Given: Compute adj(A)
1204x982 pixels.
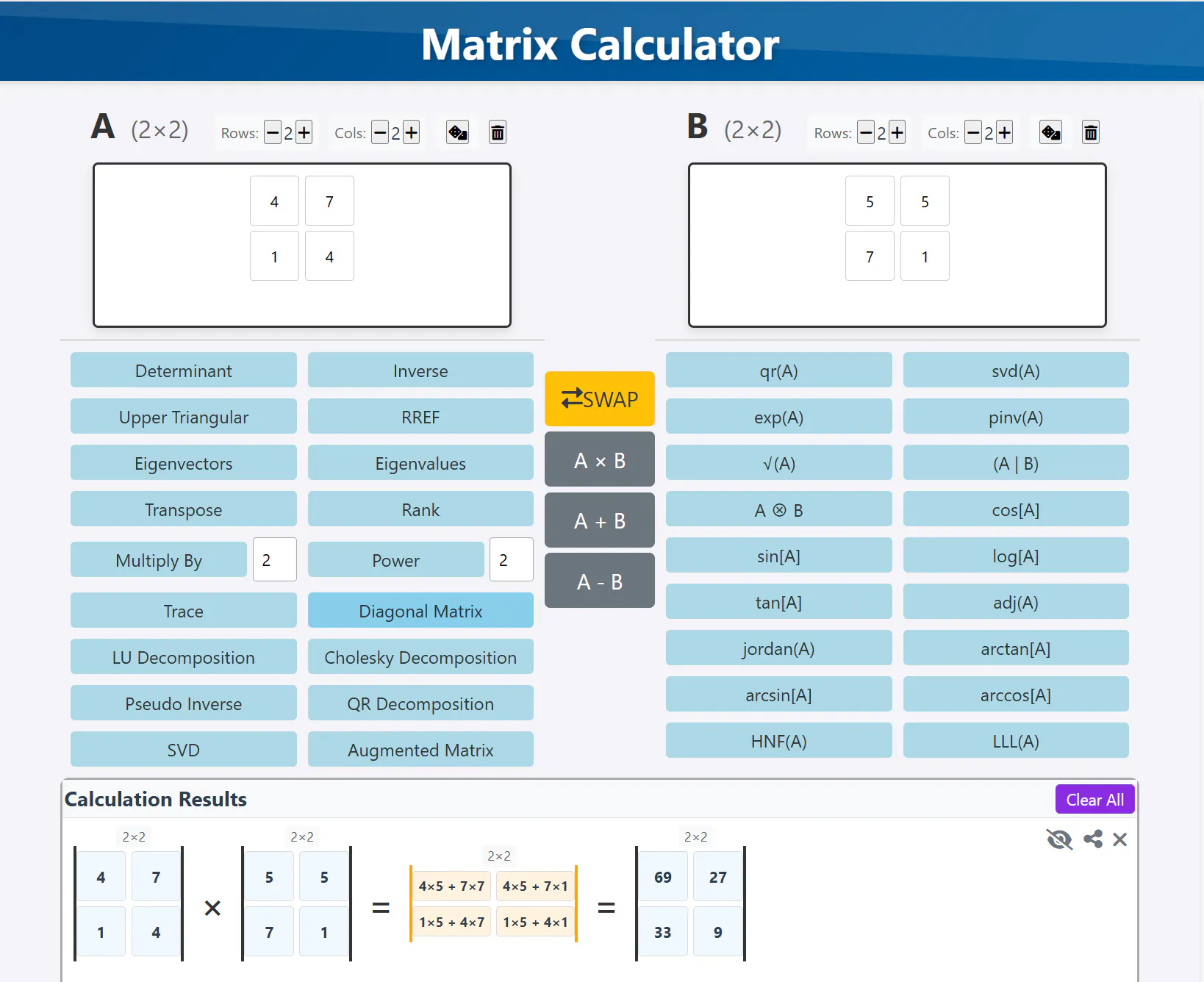Looking at the screenshot, I should click(x=1016, y=602).
